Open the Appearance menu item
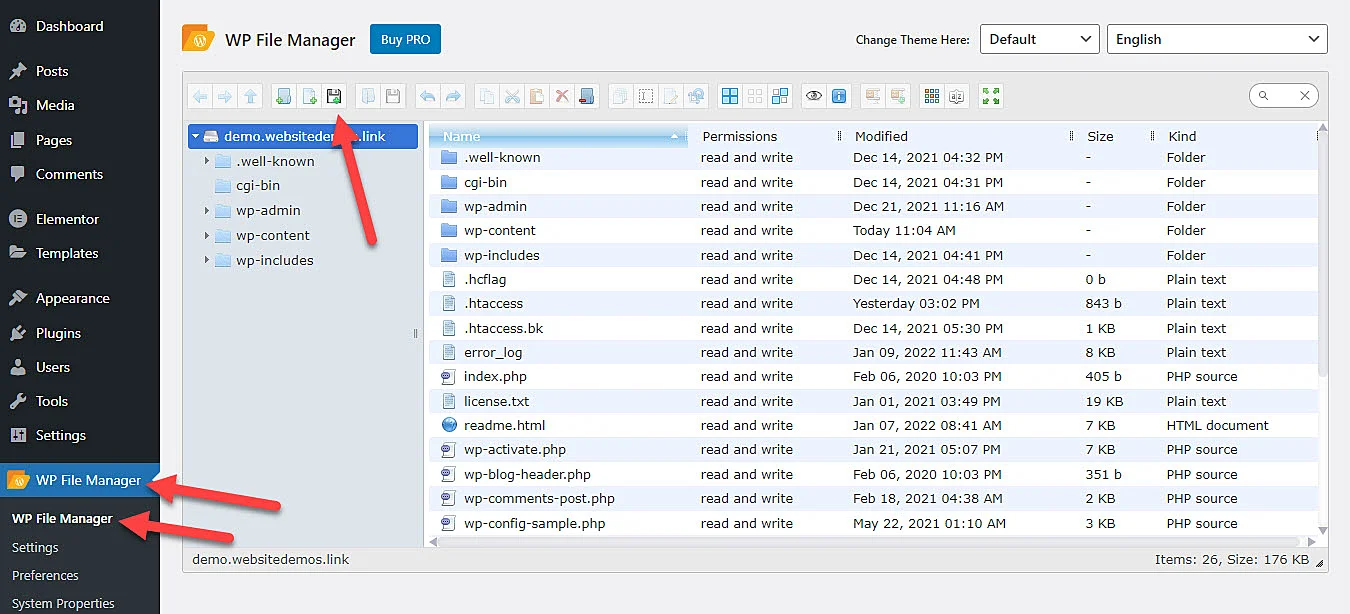Screen dimensions: 1350x614 [72, 298]
